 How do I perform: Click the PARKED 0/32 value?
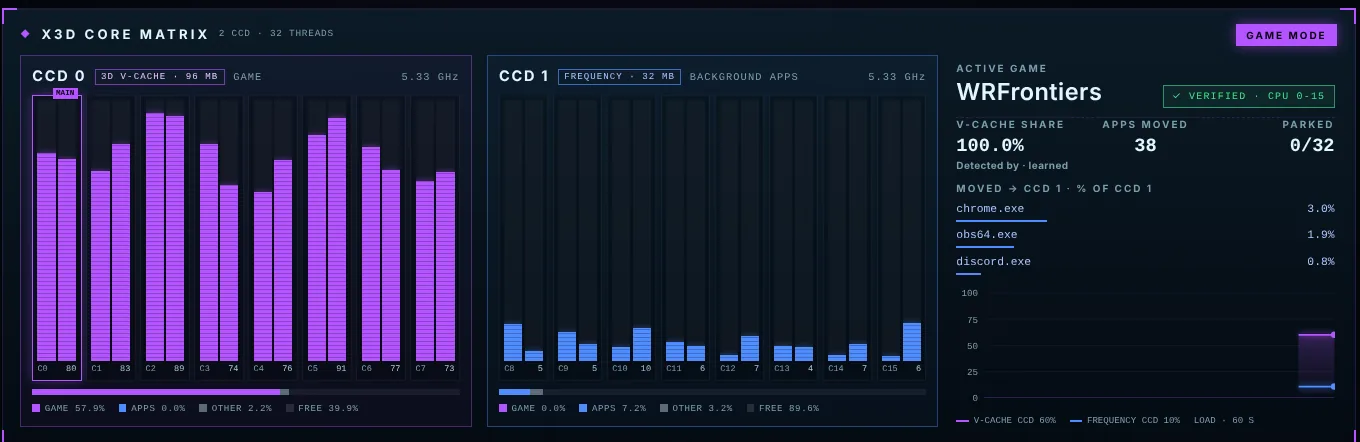tap(1312, 145)
